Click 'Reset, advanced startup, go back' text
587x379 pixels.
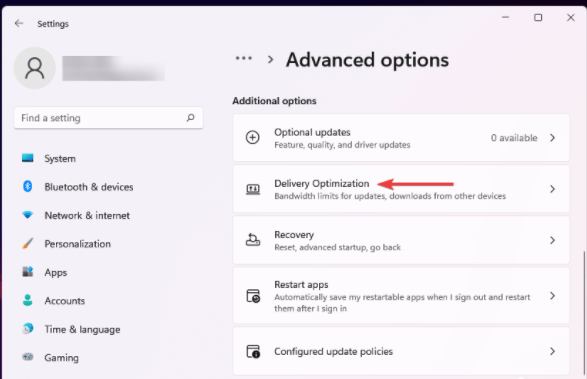337,247
